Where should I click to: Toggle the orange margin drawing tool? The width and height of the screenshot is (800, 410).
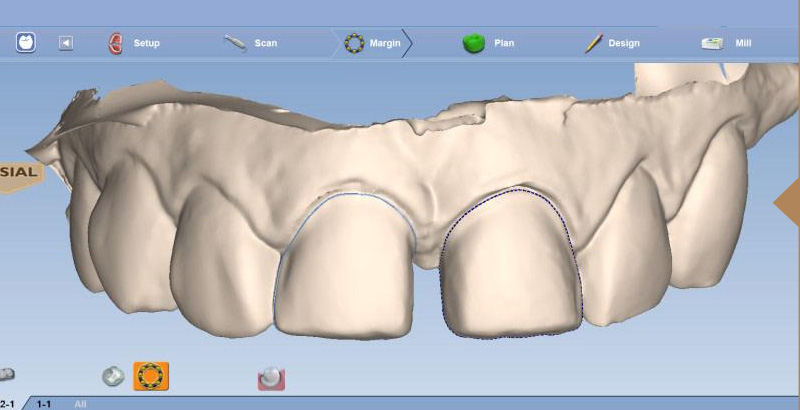pos(151,376)
